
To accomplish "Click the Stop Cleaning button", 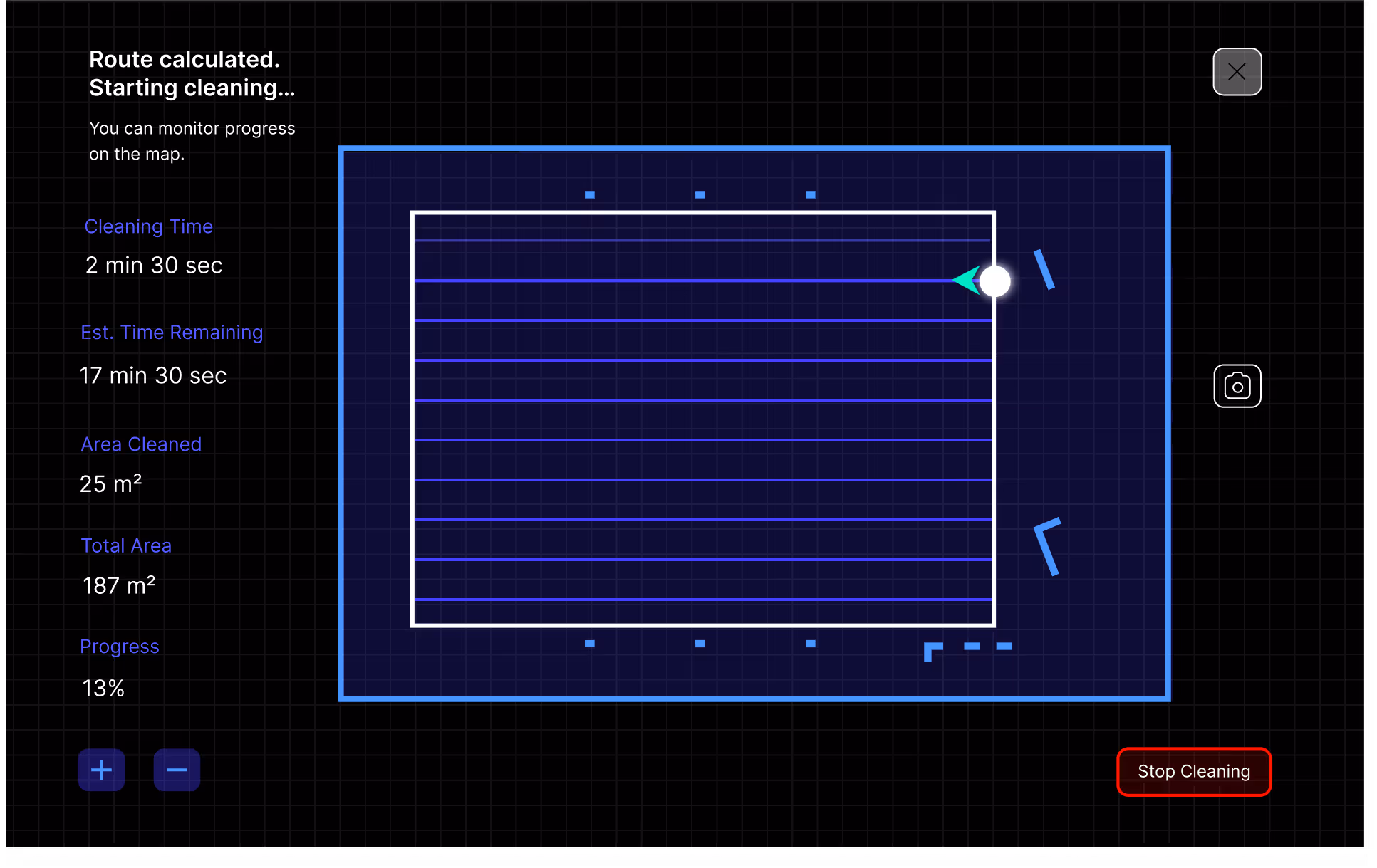I will click(x=1193, y=771).
